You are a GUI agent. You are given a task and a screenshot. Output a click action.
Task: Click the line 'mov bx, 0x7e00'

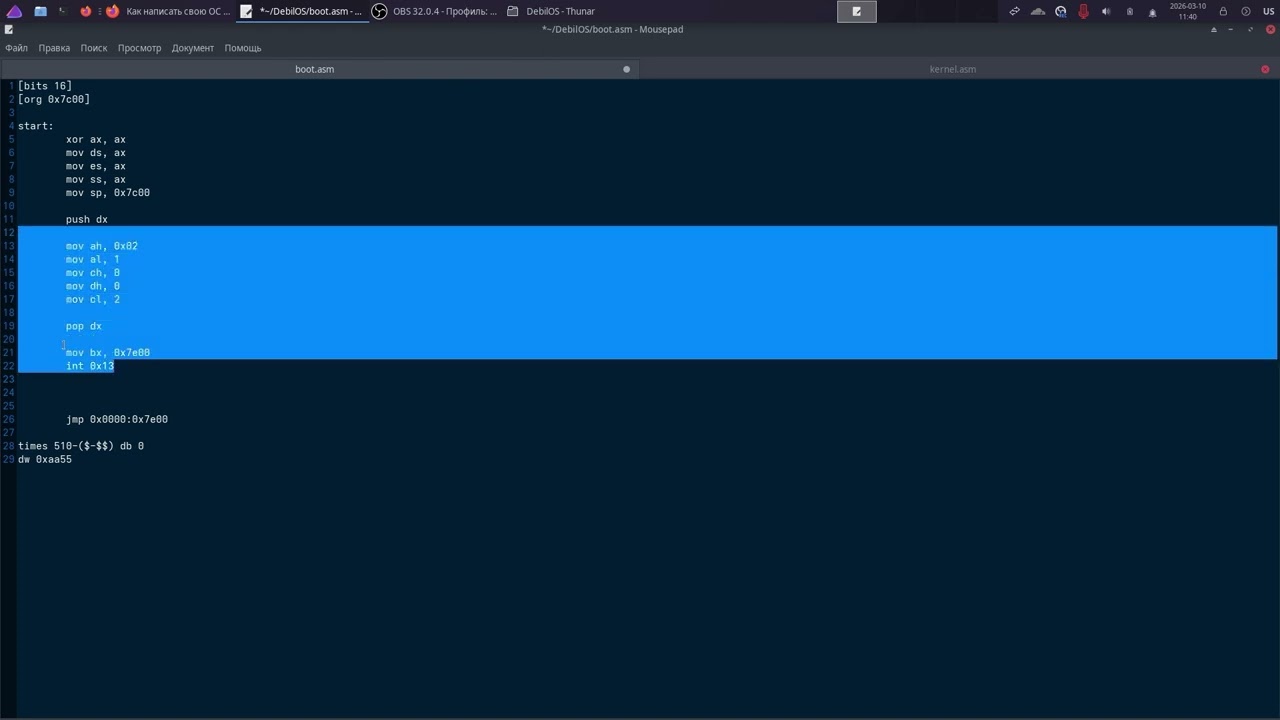108,353
